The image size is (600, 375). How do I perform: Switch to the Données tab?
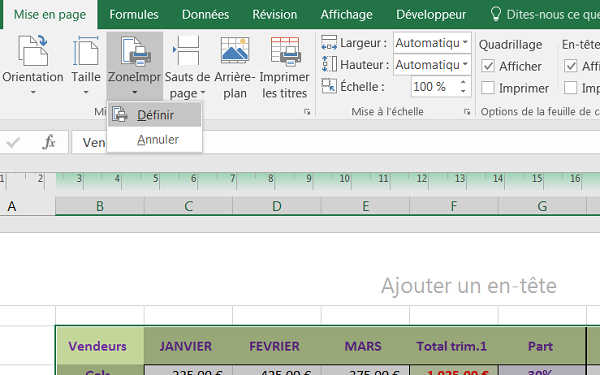[x=205, y=15]
